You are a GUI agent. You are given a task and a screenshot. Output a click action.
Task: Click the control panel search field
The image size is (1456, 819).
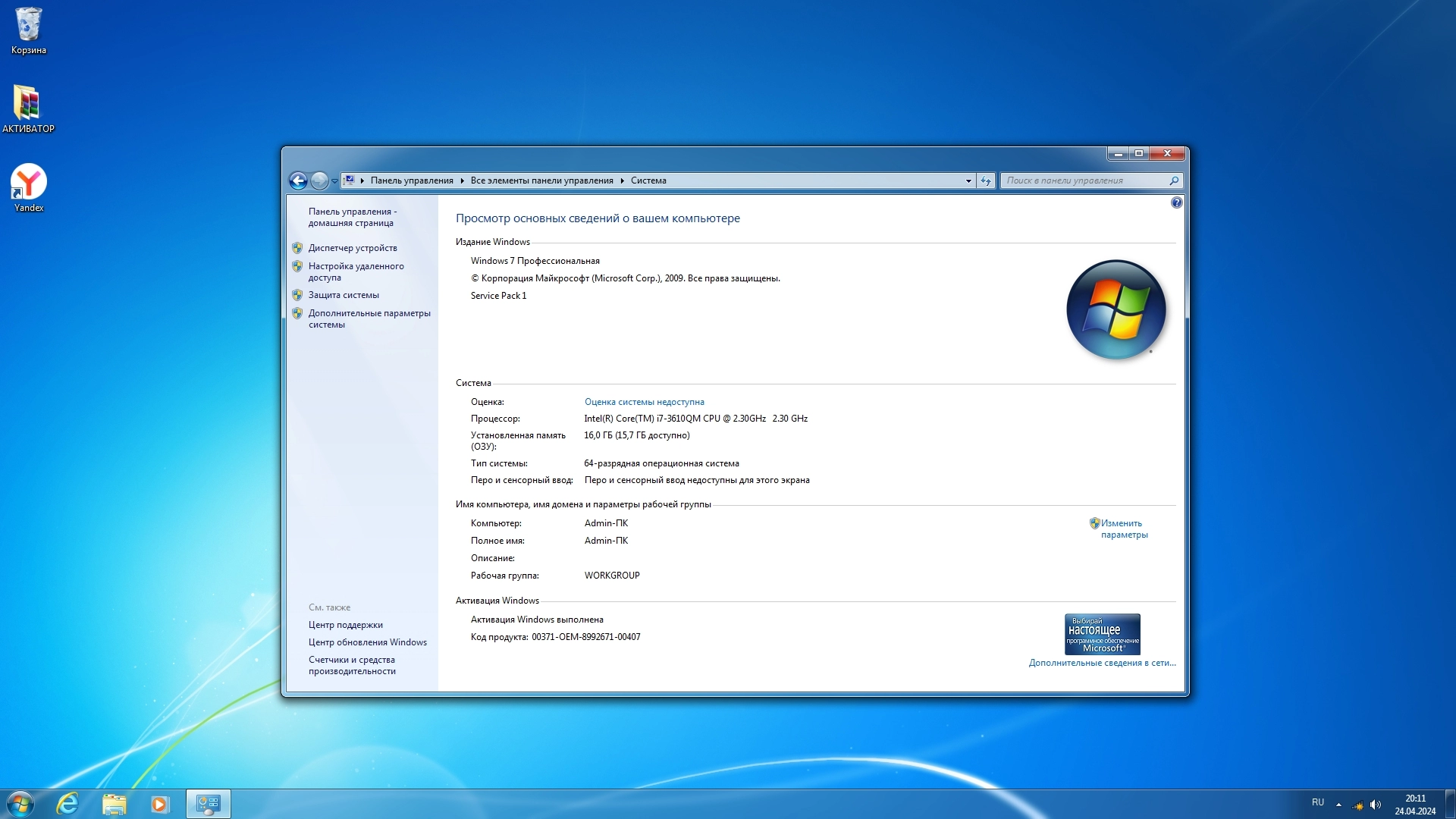(x=1083, y=180)
